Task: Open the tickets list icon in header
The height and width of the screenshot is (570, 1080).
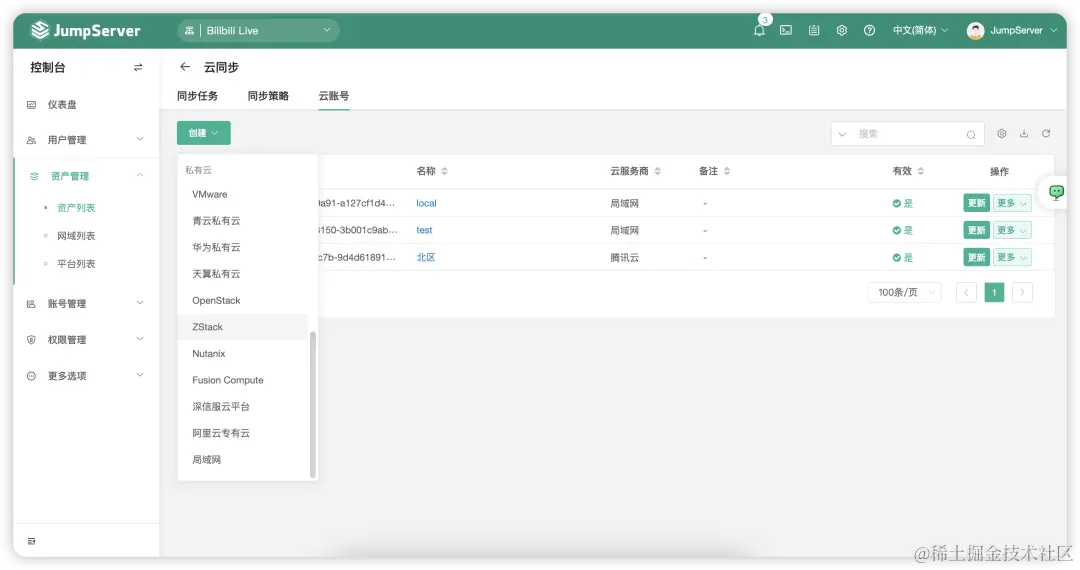Action: point(814,30)
